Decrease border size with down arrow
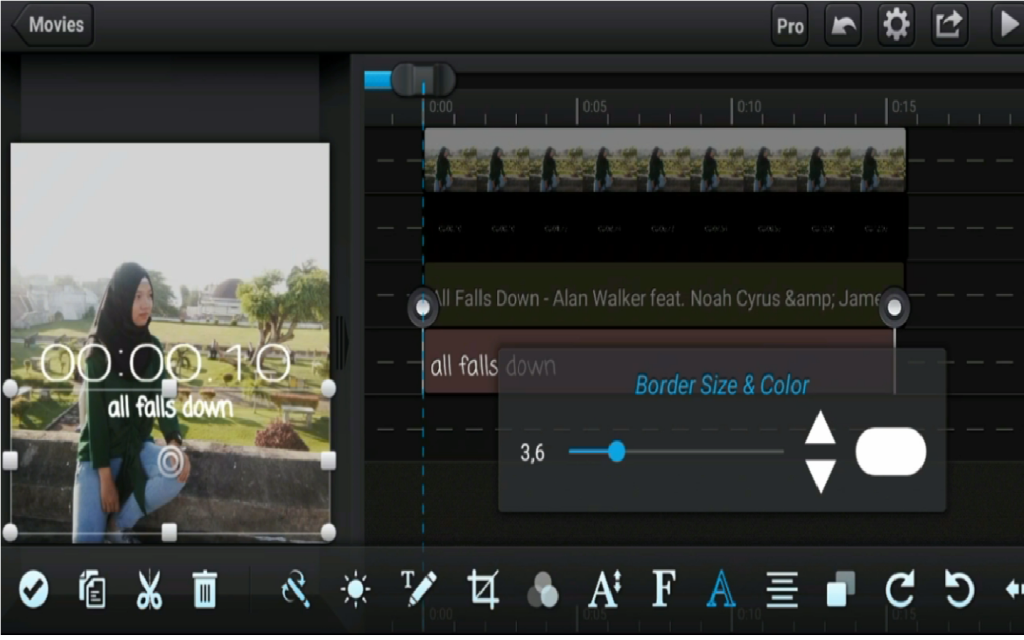The width and height of the screenshot is (1024, 640). (x=820, y=475)
